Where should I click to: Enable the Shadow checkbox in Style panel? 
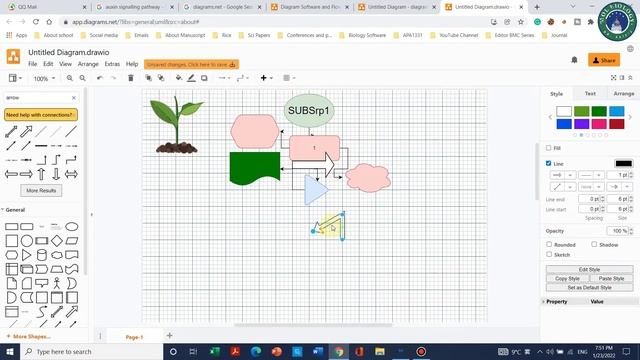[594, 244]
